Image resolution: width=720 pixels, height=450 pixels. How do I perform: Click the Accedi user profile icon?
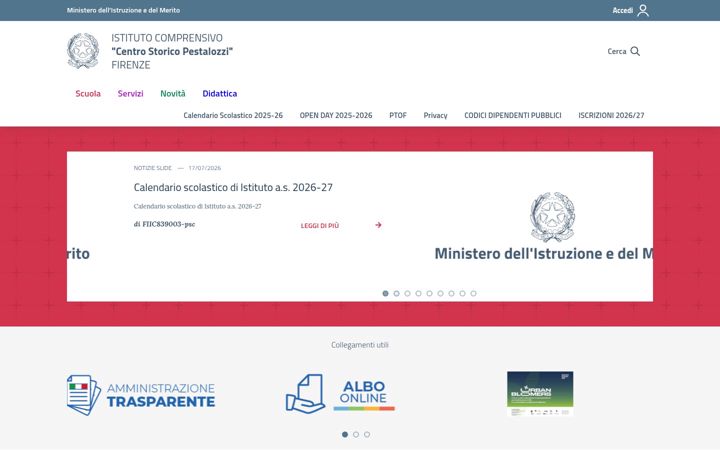tap(643, 10)
